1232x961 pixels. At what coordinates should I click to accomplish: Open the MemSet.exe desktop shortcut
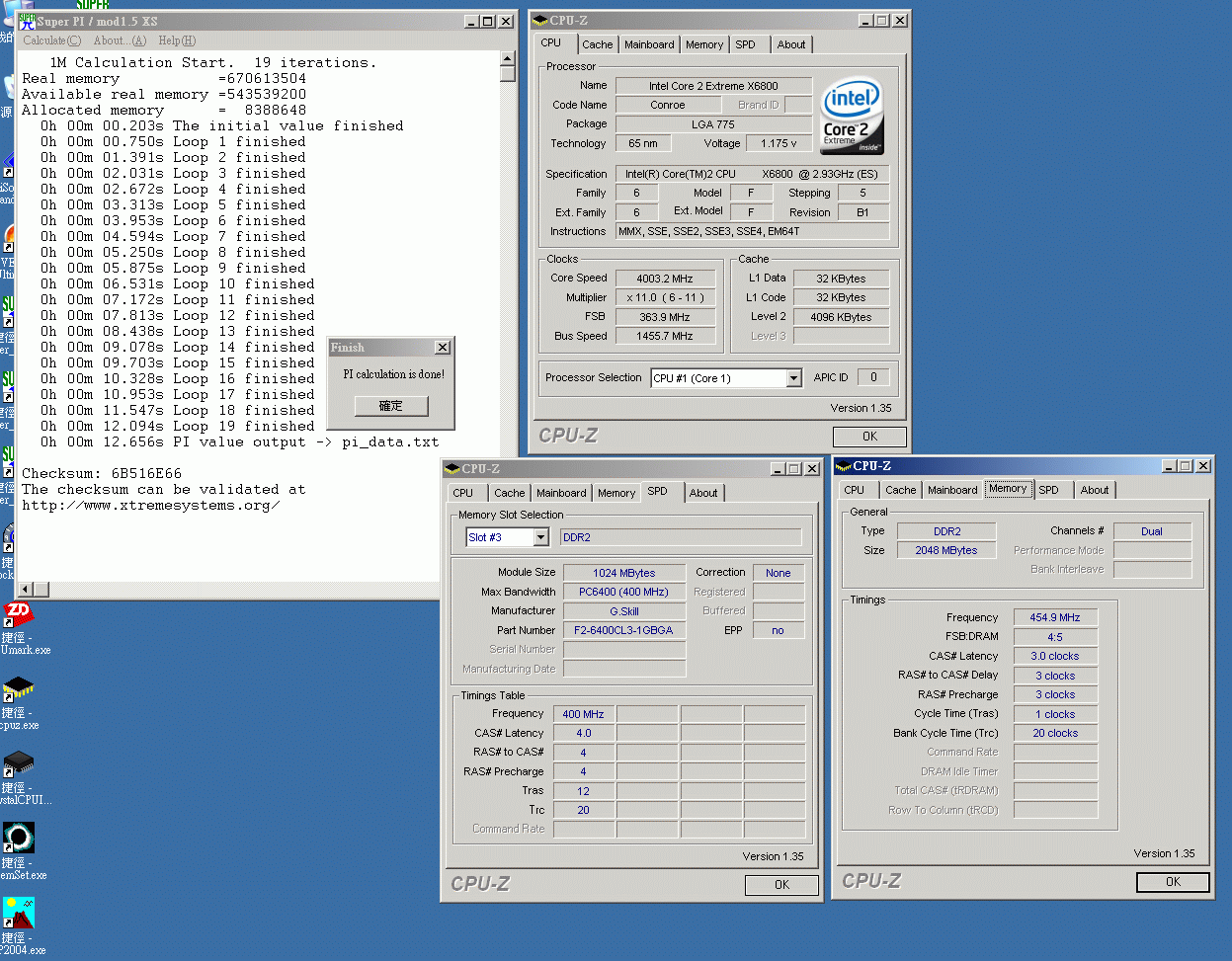pos(18,838)
